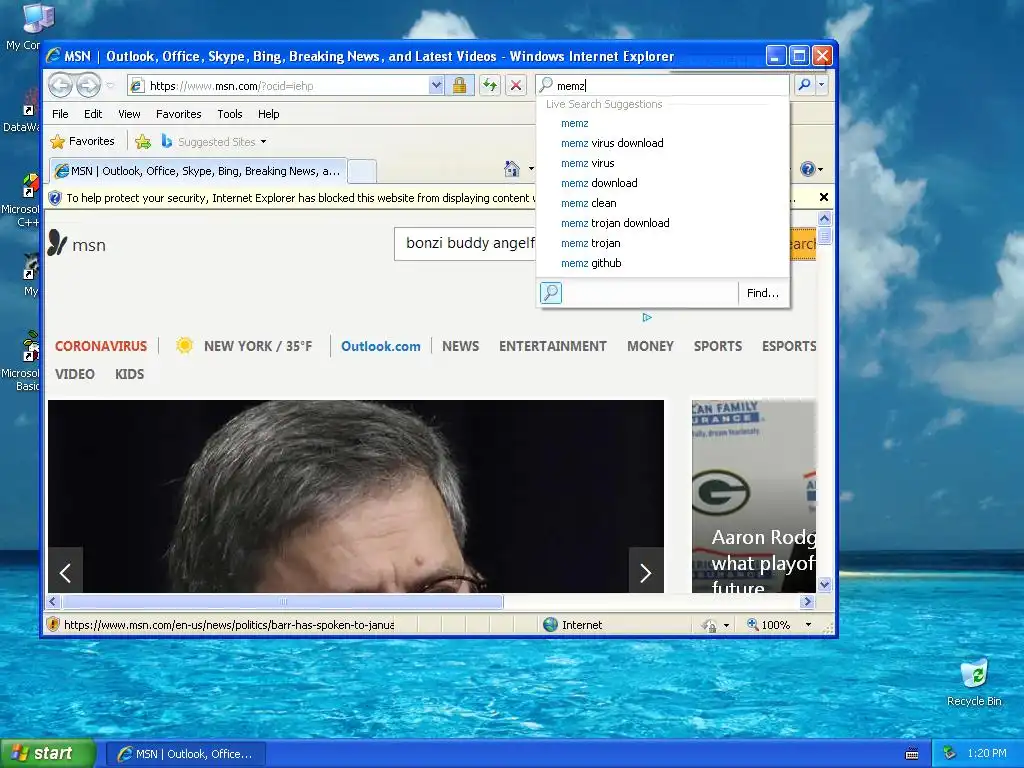Go to the VIDEO section
The height and width of the screenshot is (768, 1024).
click(x=74, y=374)
